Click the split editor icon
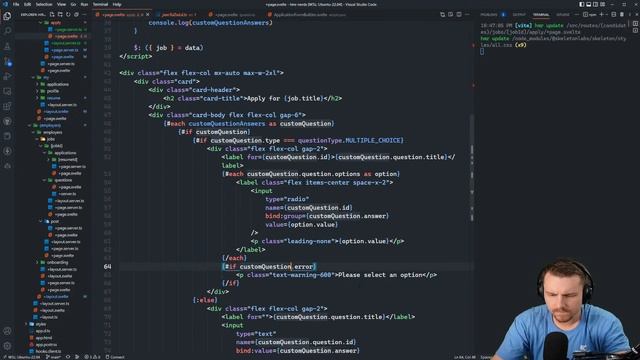 tap(459, 14)
